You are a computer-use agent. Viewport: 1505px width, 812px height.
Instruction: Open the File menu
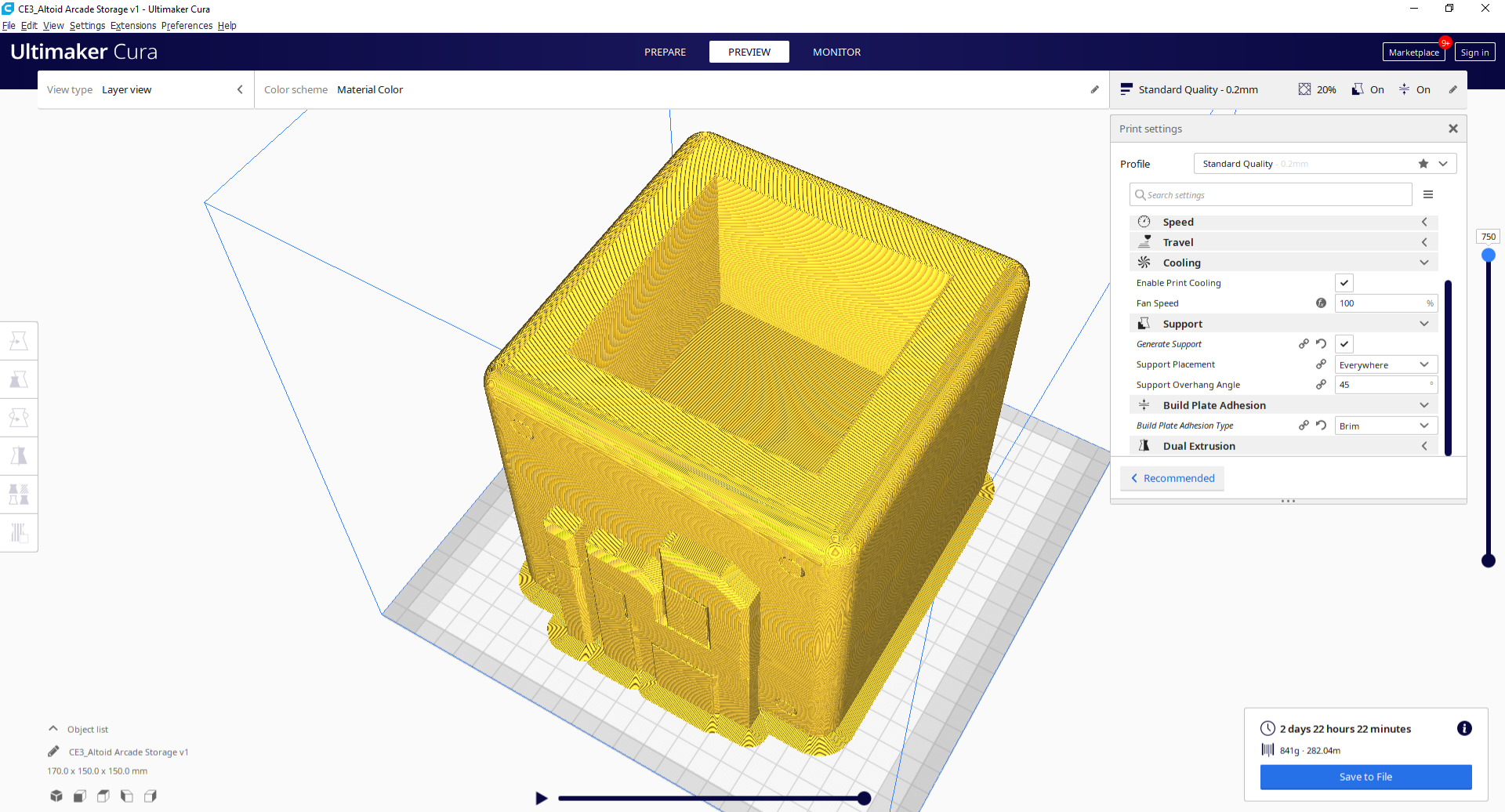tap(9, 25)
